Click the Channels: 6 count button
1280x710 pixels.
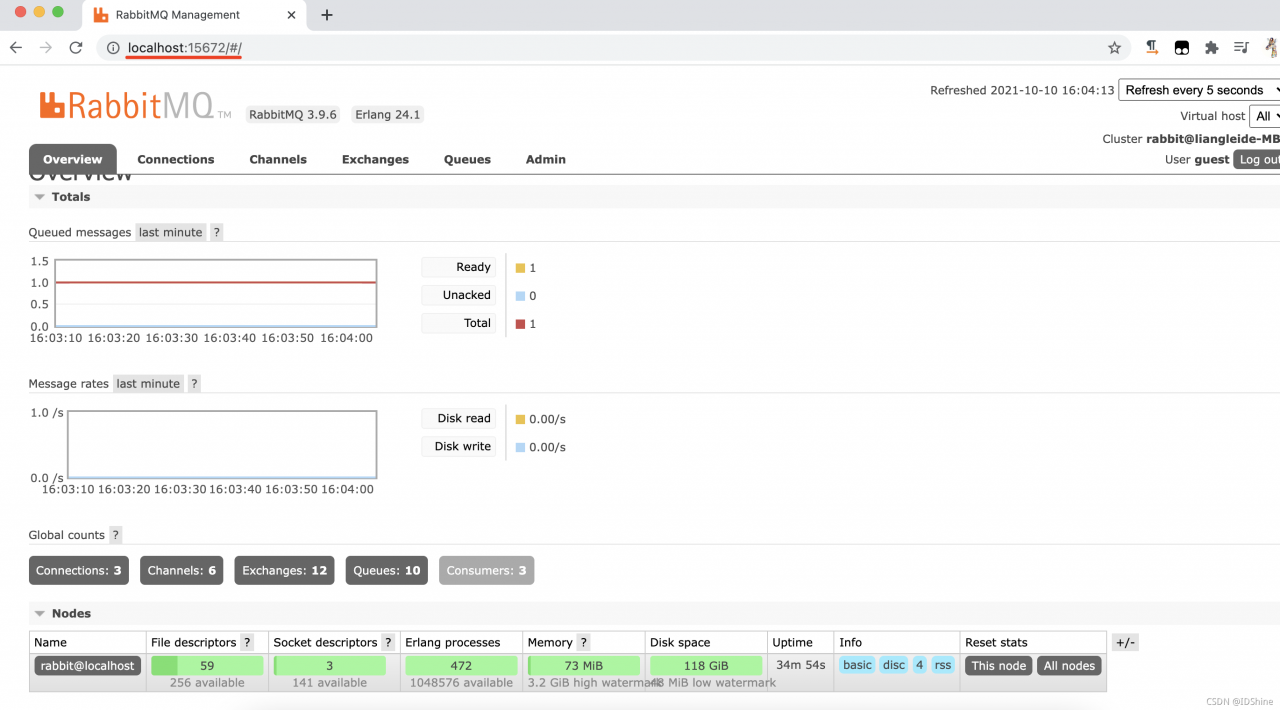click(182, 571)
